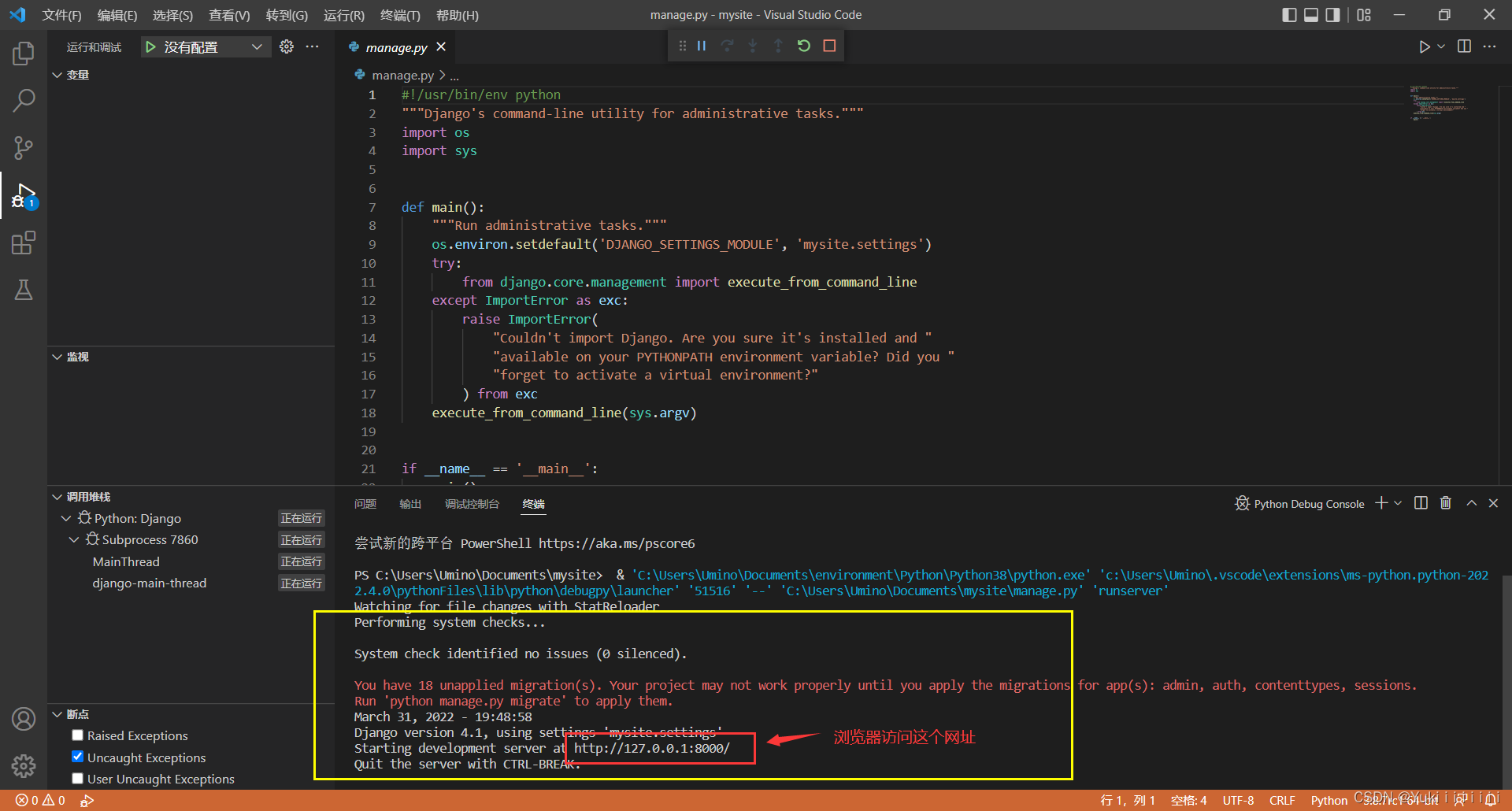Open the 终端(T) menu

[x=400, y=15]
